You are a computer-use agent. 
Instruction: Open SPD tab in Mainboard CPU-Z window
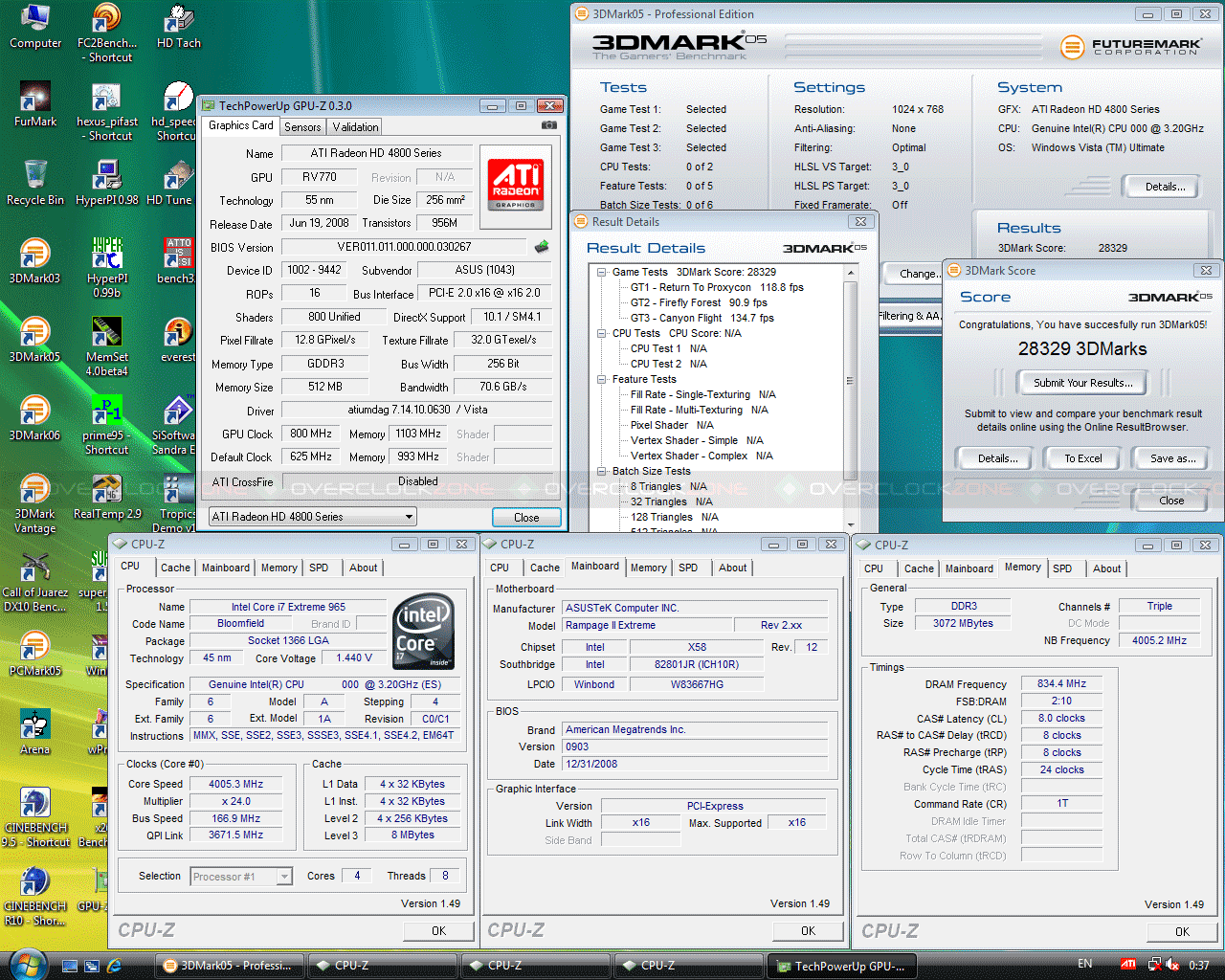688,568
